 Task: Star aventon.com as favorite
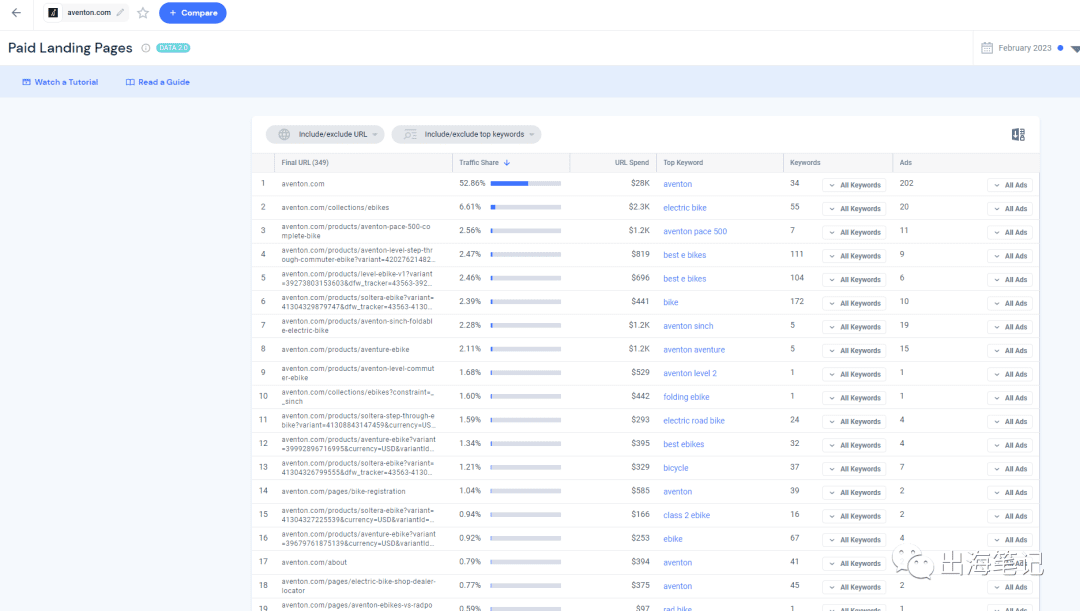click(x=143, y=12)
